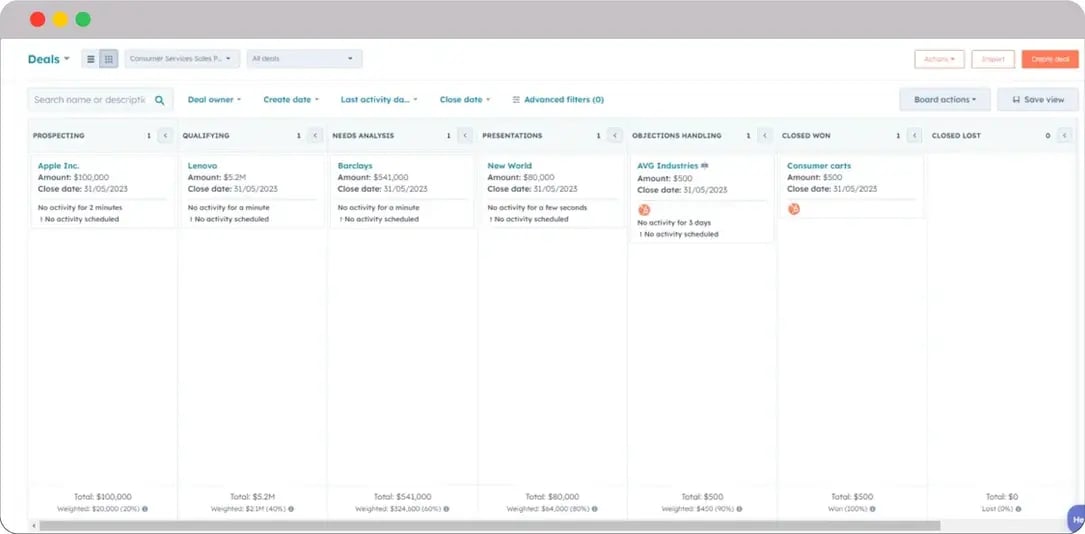Click info icon beside Weighted $2.1M

coord(291,509)
